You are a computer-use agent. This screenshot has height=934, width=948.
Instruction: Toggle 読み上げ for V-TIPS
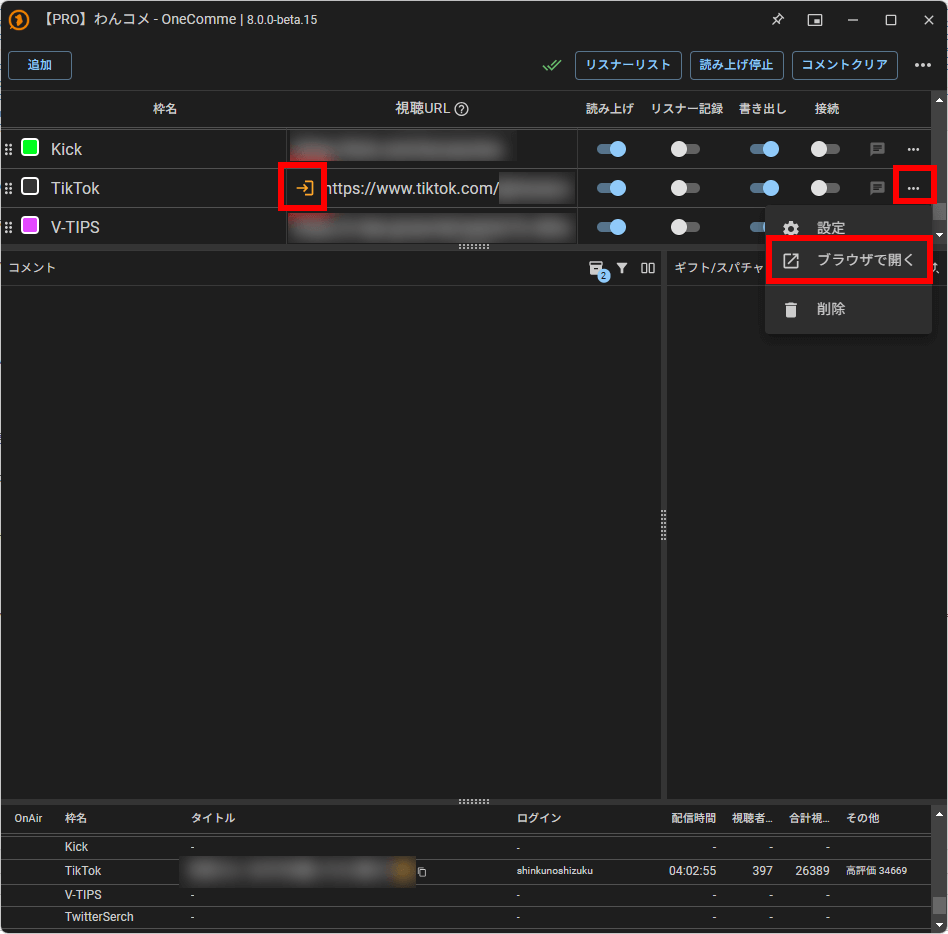point(611,227)
